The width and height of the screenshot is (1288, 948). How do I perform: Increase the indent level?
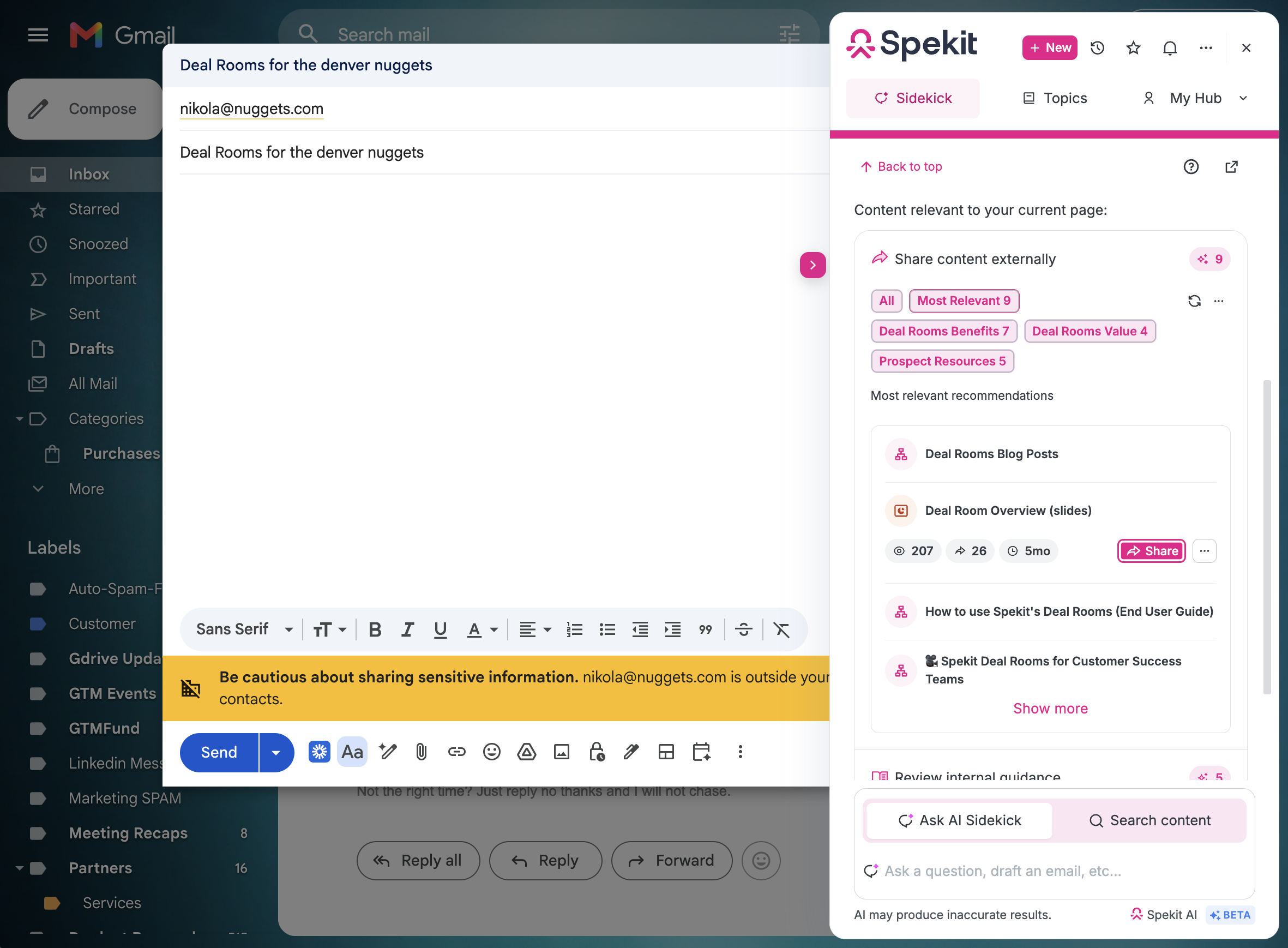click(672, 629)
